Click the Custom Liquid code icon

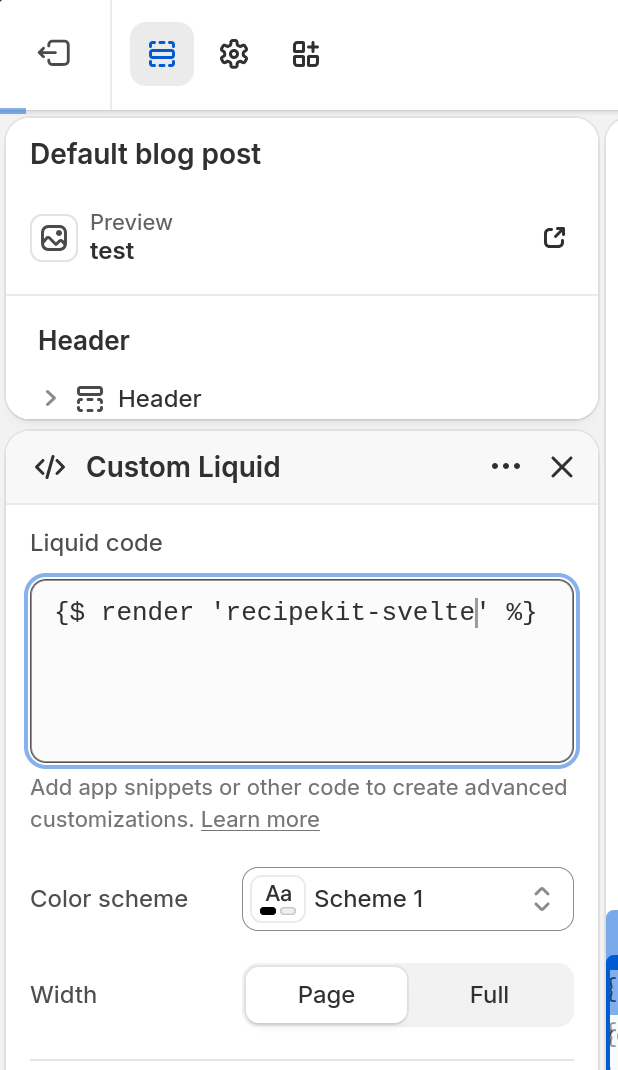(x=50, y=467)
